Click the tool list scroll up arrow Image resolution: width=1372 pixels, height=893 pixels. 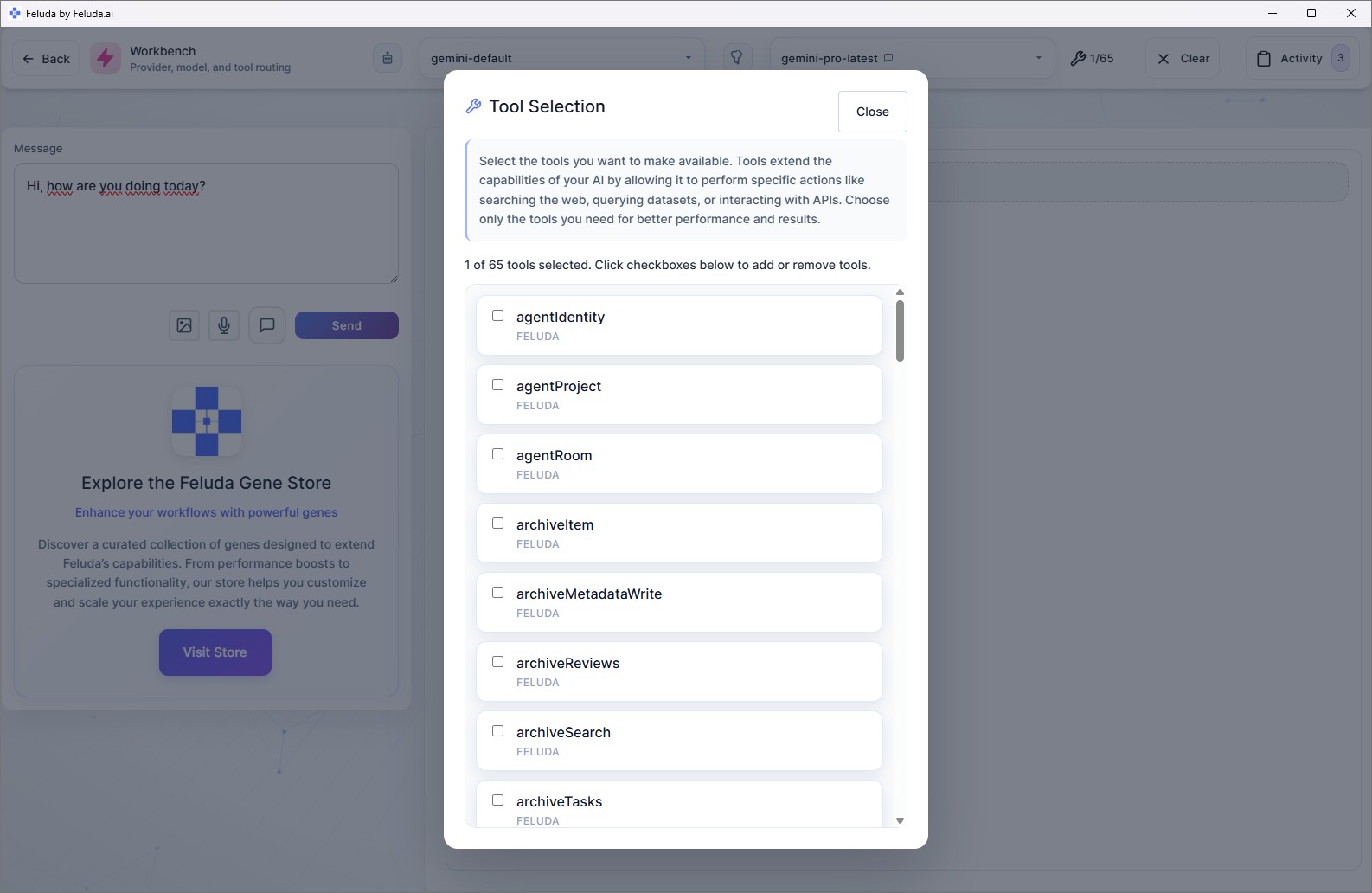[x=900, y=292]
